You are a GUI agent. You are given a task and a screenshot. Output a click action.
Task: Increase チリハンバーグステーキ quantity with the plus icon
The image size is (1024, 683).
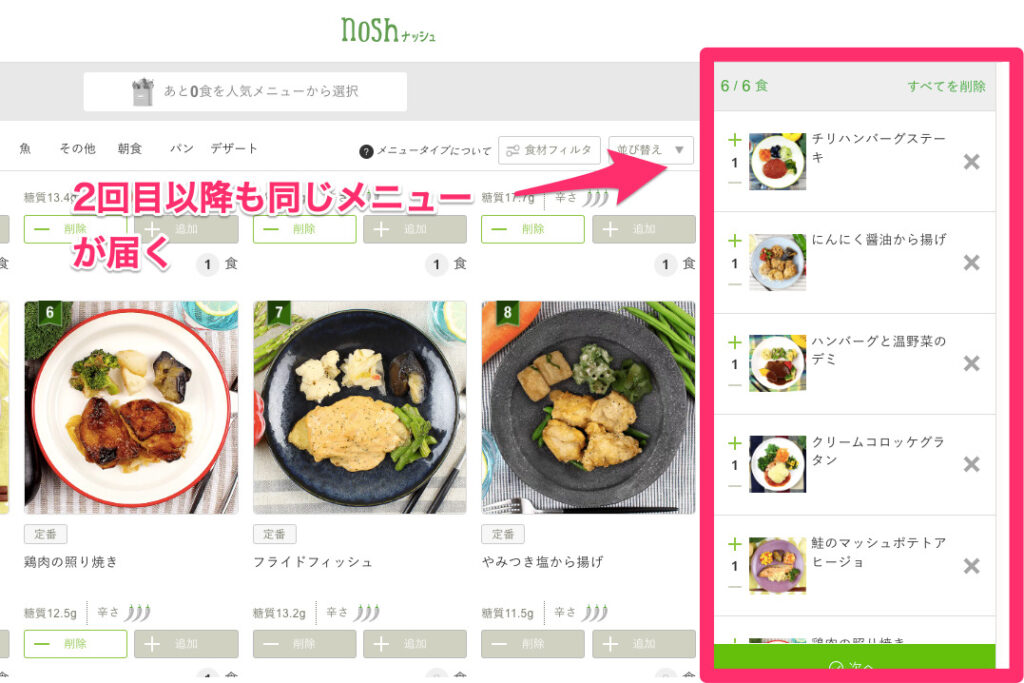click(735, 140)
